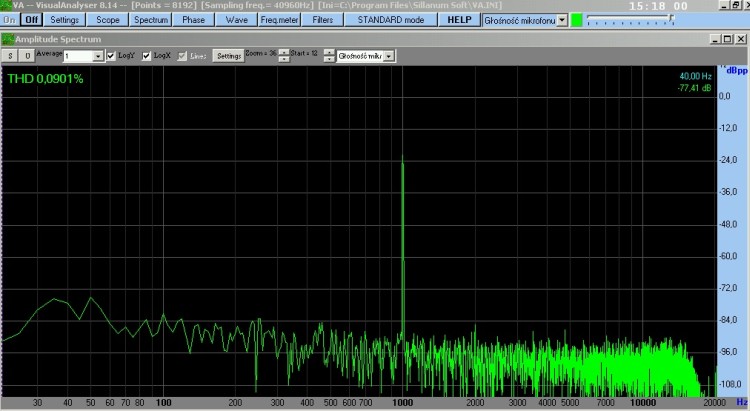The image size is (750, 411).
Task: Toggle the LogX checkbox
Action: click(146, 56)
